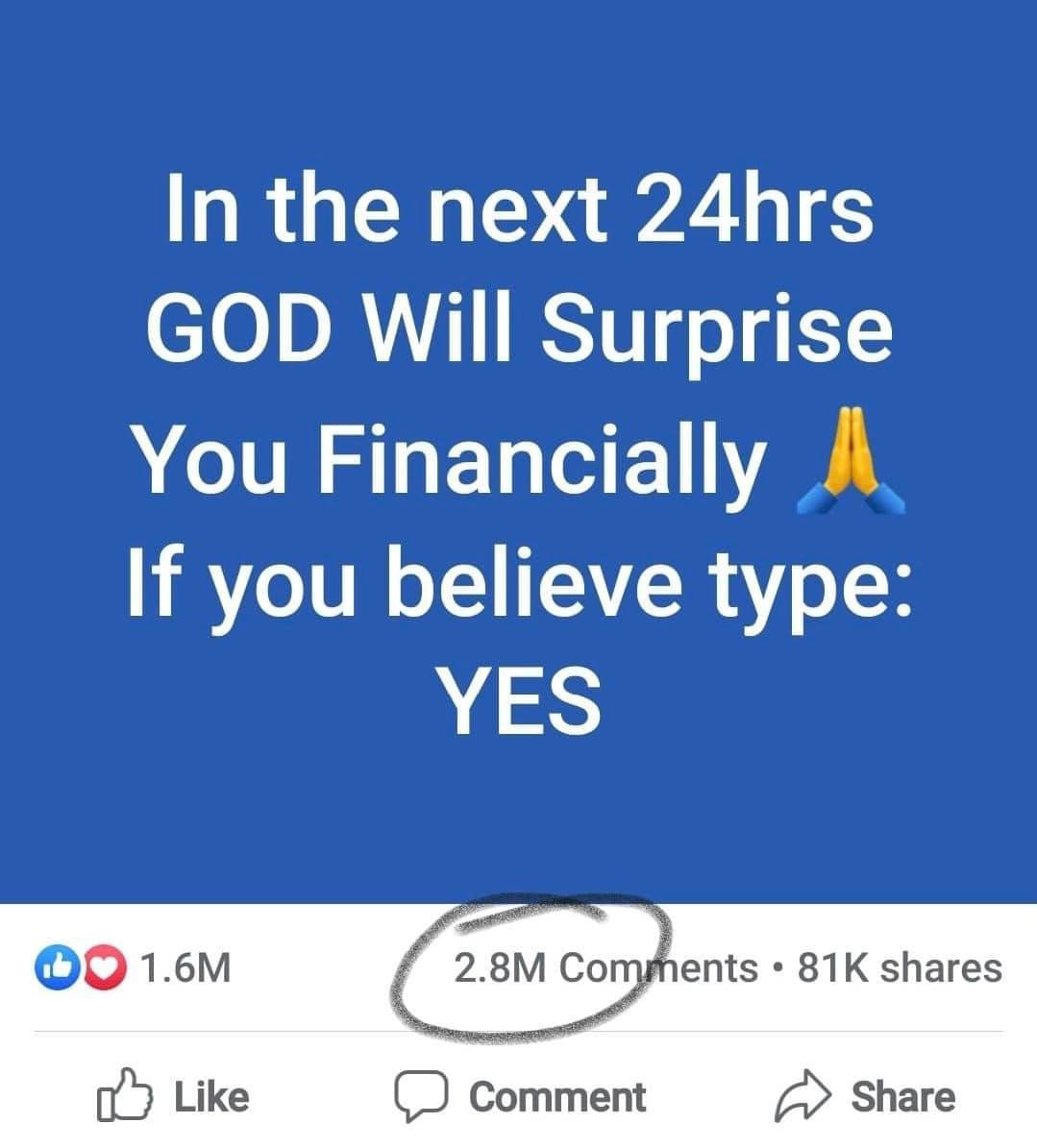Click the divider line above action buttons

click(519, 1032)
